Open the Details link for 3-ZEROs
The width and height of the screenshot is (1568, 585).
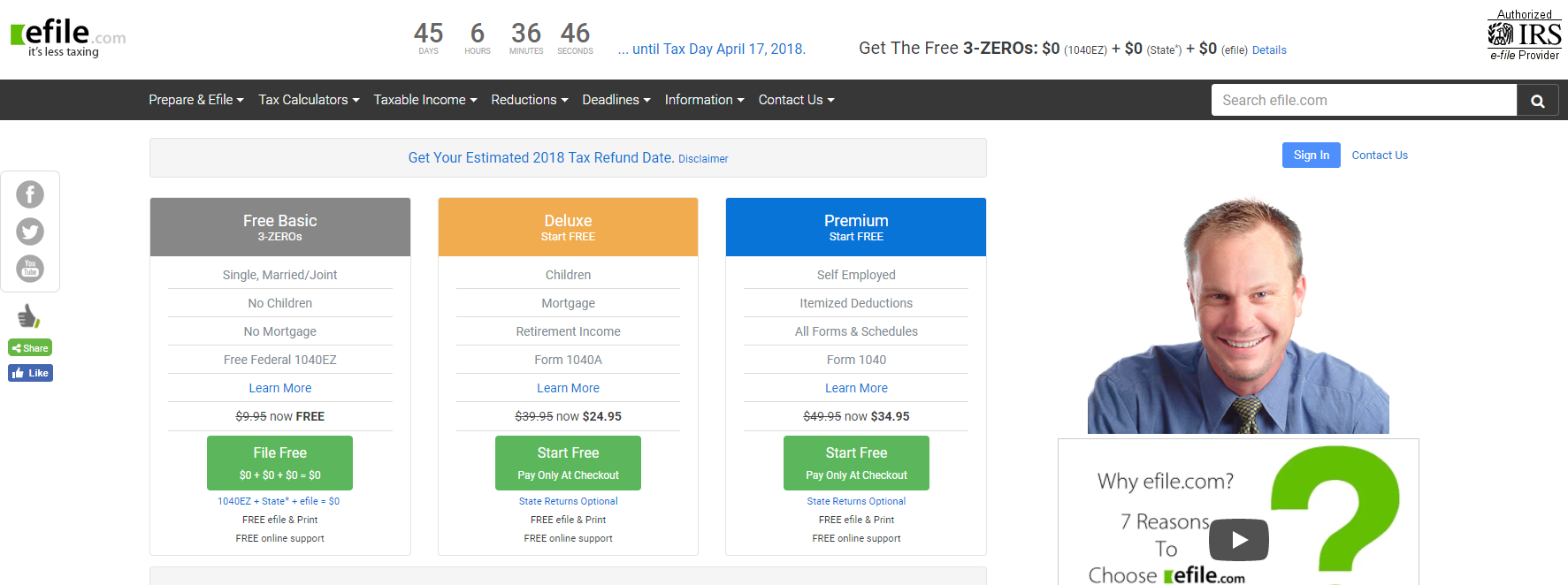click(x=1269, y=50)
